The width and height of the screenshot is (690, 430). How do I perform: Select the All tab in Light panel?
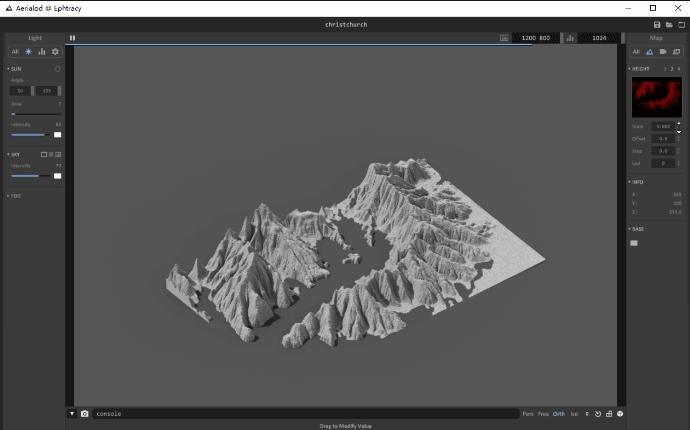point(15,51)
